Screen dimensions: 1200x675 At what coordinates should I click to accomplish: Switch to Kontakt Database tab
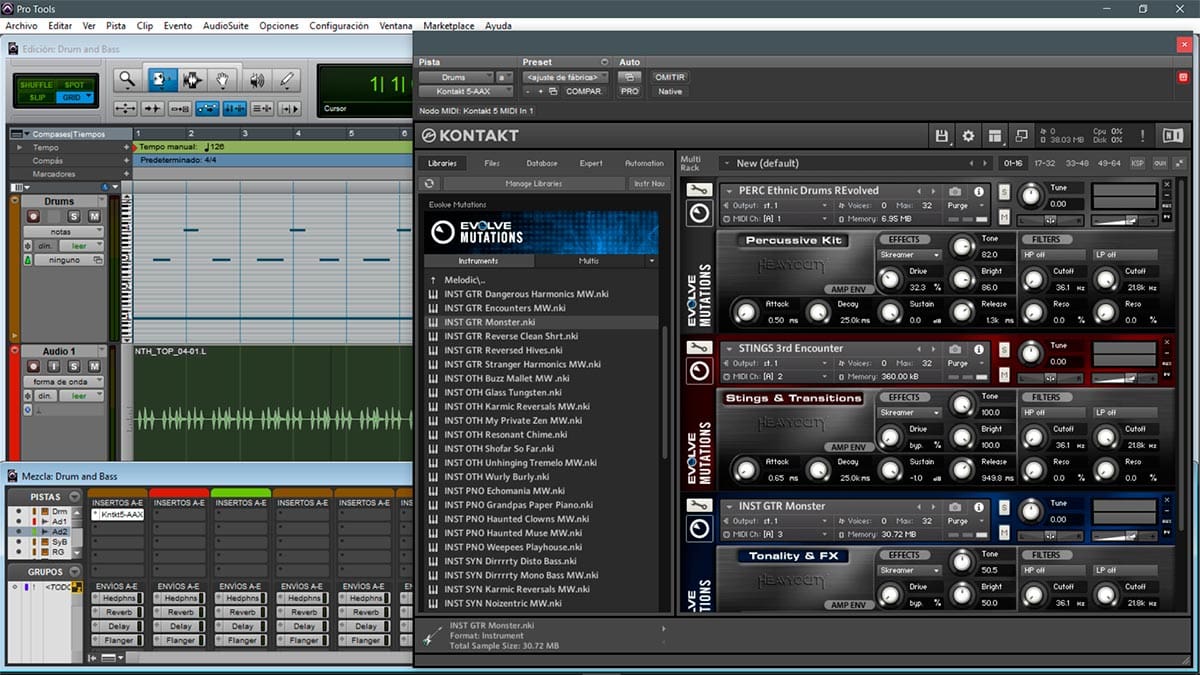(542, 163)
